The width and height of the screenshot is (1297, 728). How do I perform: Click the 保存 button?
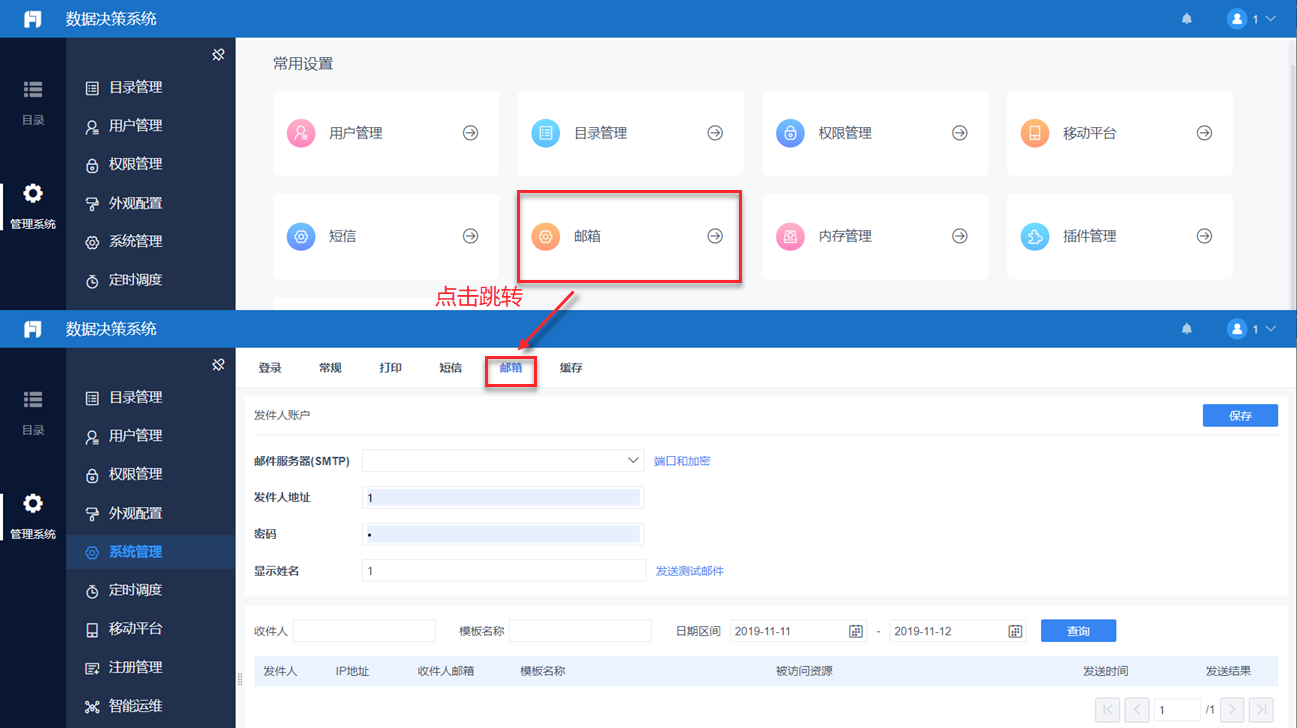pyautogui.click(x=1240, y=416)
